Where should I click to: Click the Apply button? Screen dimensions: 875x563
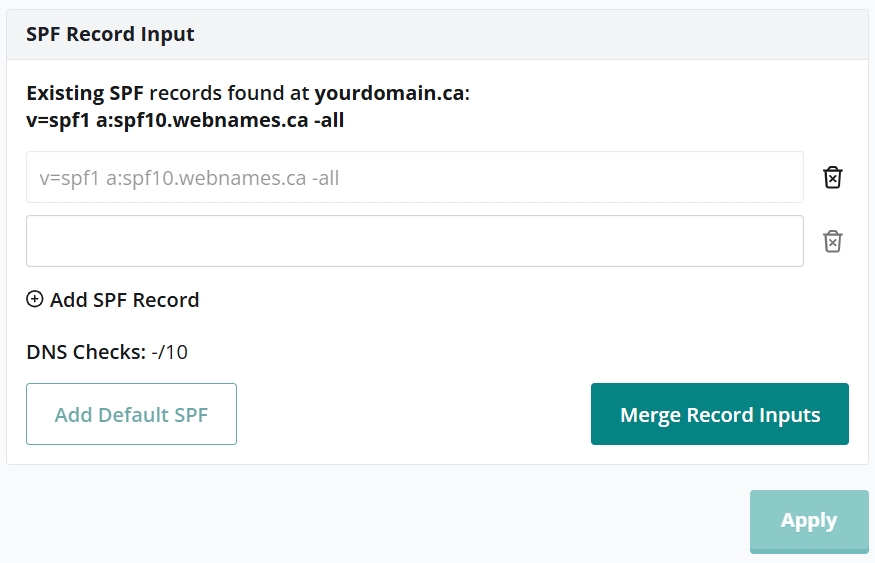click(x=808, y=521)
